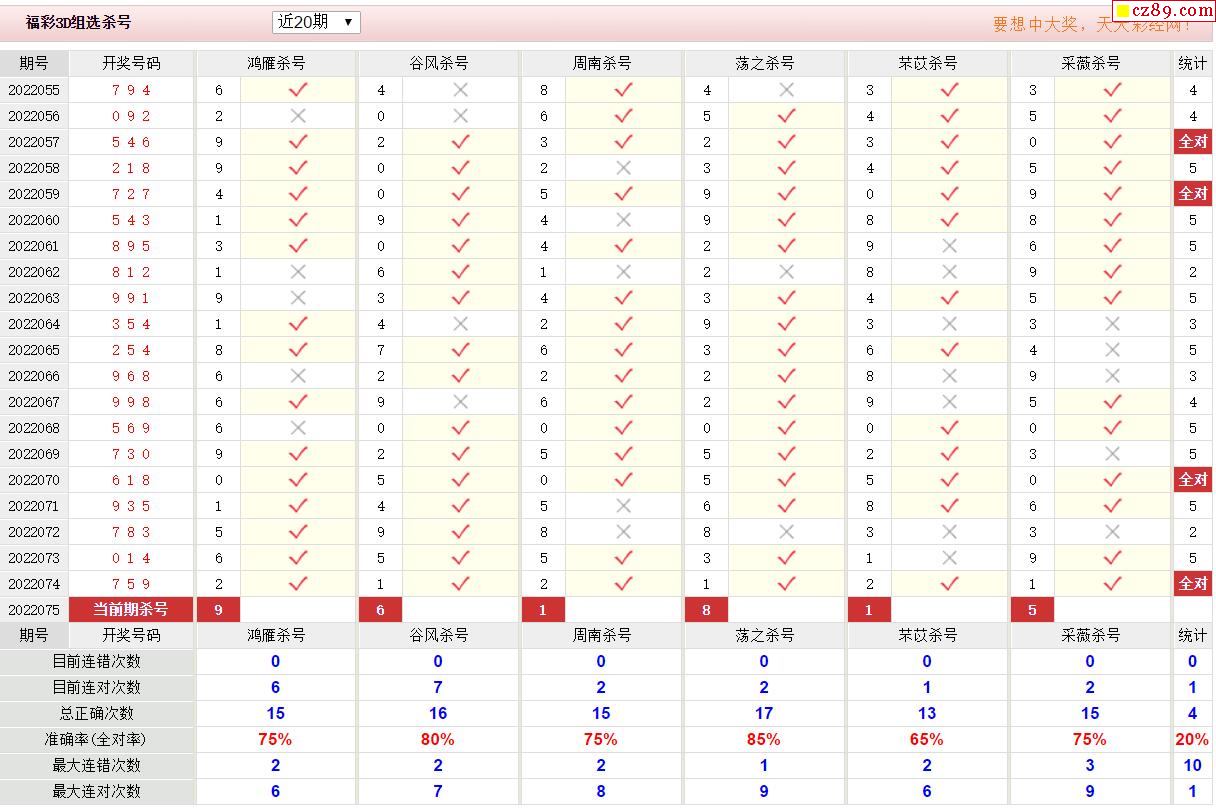Click winning numbers 0 9 2

131,116
